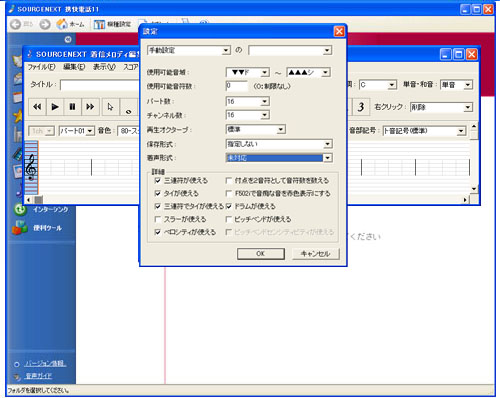Close the melody editor window
The width and height of the screenshot is (500, 398).
tap(471, 54)
